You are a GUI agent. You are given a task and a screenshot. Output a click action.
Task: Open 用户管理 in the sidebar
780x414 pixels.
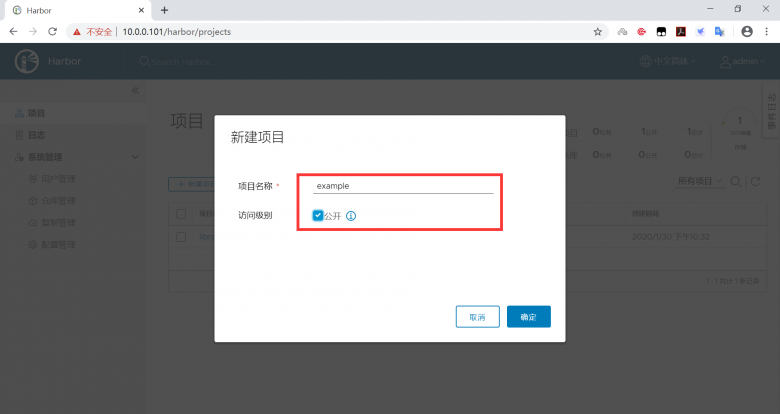(x=58, y=179)
